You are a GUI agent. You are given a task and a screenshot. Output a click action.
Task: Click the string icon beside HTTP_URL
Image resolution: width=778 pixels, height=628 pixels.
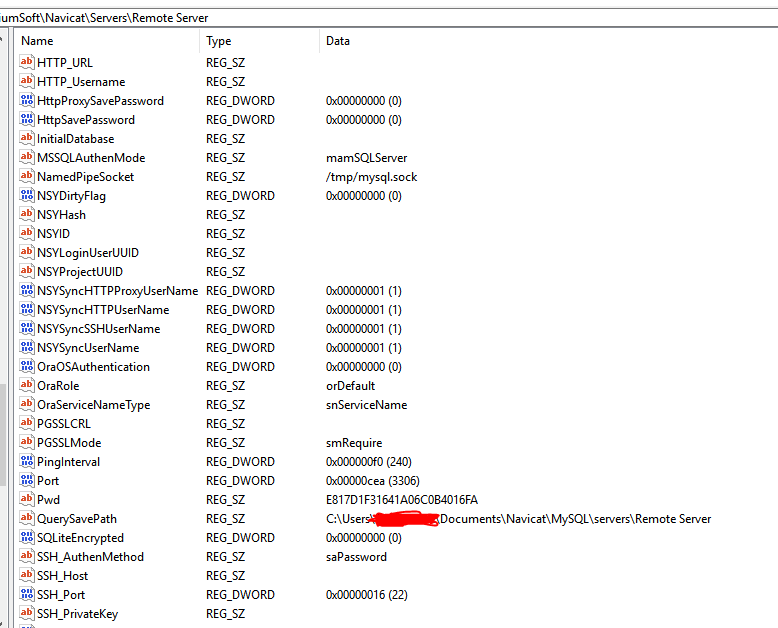(x=27, y=62)
